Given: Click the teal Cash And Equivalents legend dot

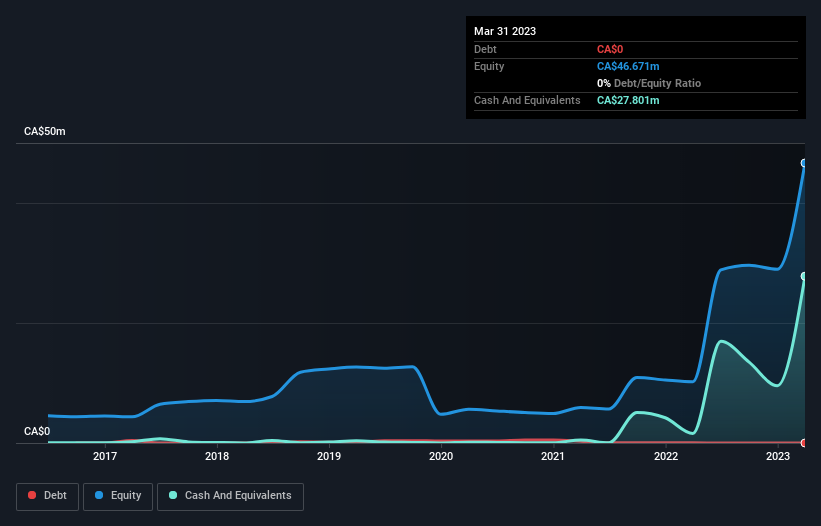Looking at the screenshot, I should click(173, 495).
